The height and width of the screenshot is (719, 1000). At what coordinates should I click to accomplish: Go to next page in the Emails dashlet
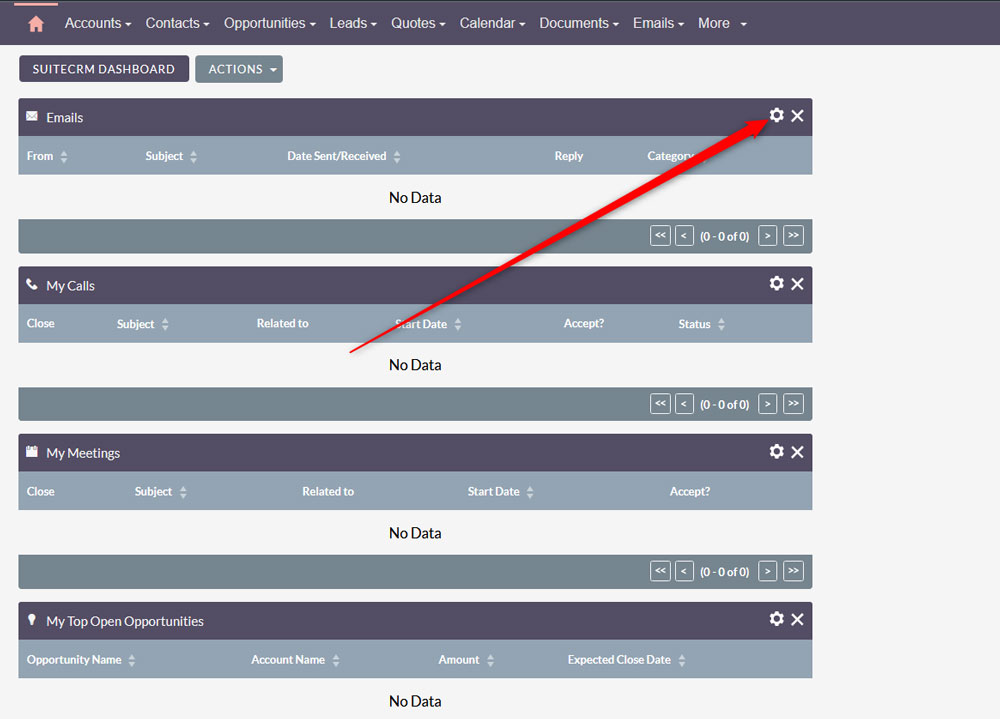pos(767,235)
